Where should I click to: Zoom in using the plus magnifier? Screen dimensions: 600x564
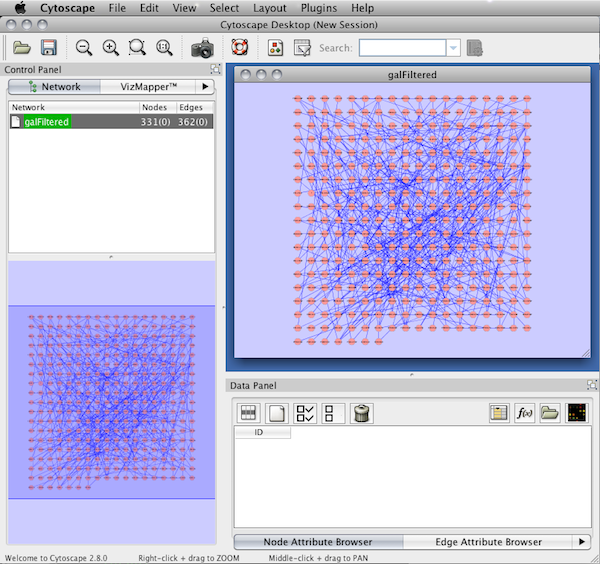tap(110, 47)
